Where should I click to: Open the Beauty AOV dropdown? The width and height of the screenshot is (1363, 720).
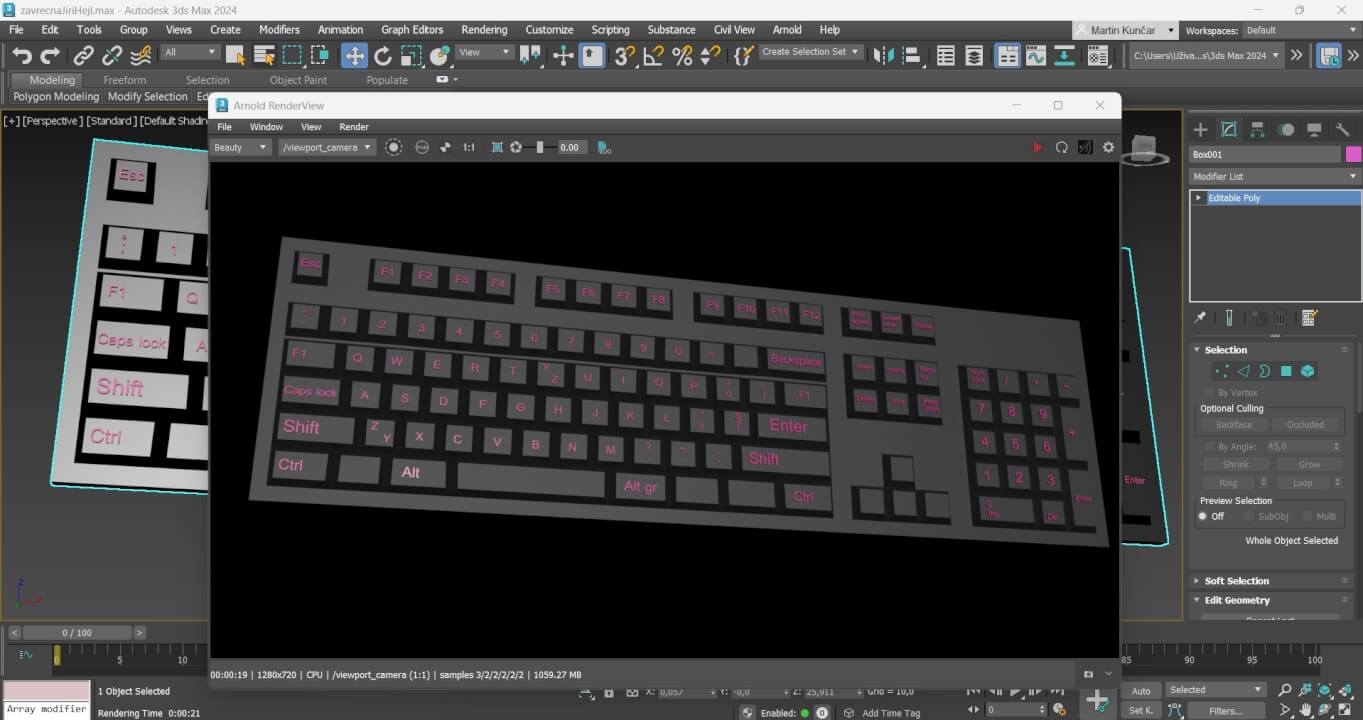(x=241, y=147)
